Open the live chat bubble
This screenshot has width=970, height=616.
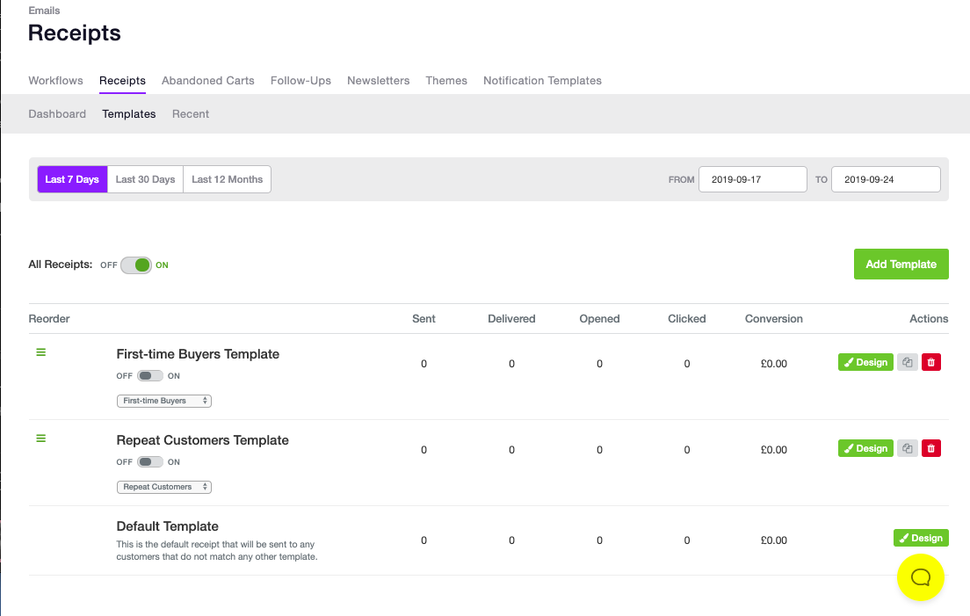tap(920, 578)
